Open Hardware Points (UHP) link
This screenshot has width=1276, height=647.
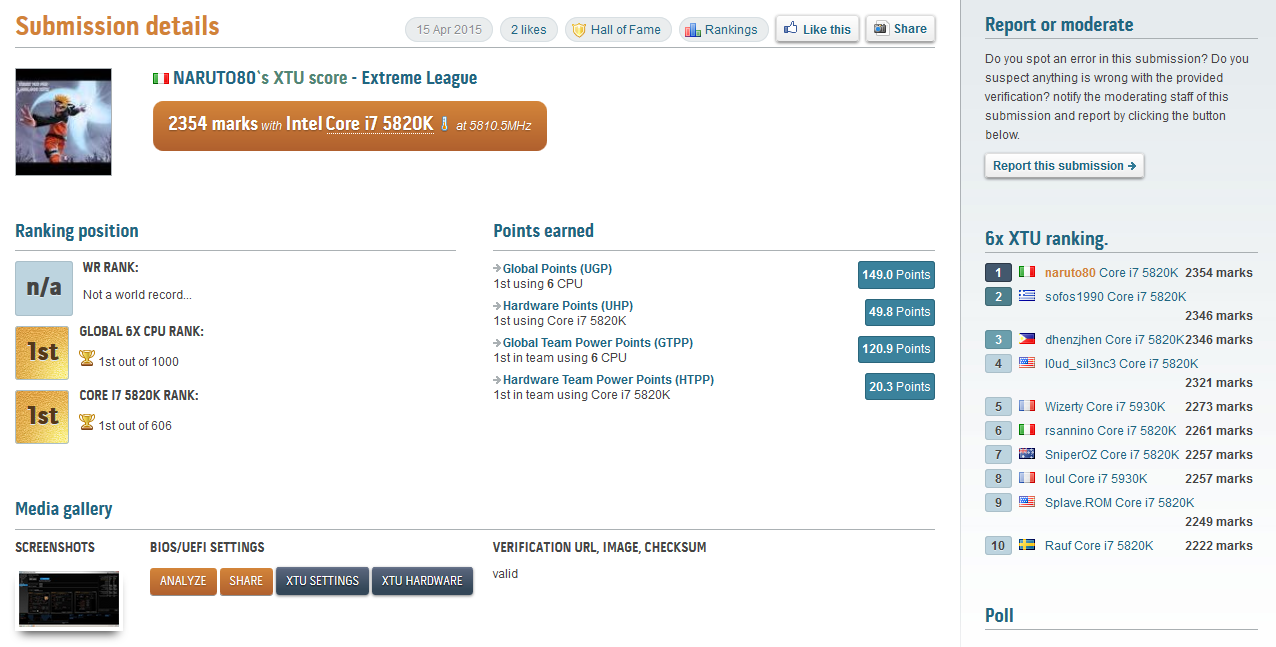[568, 306]
